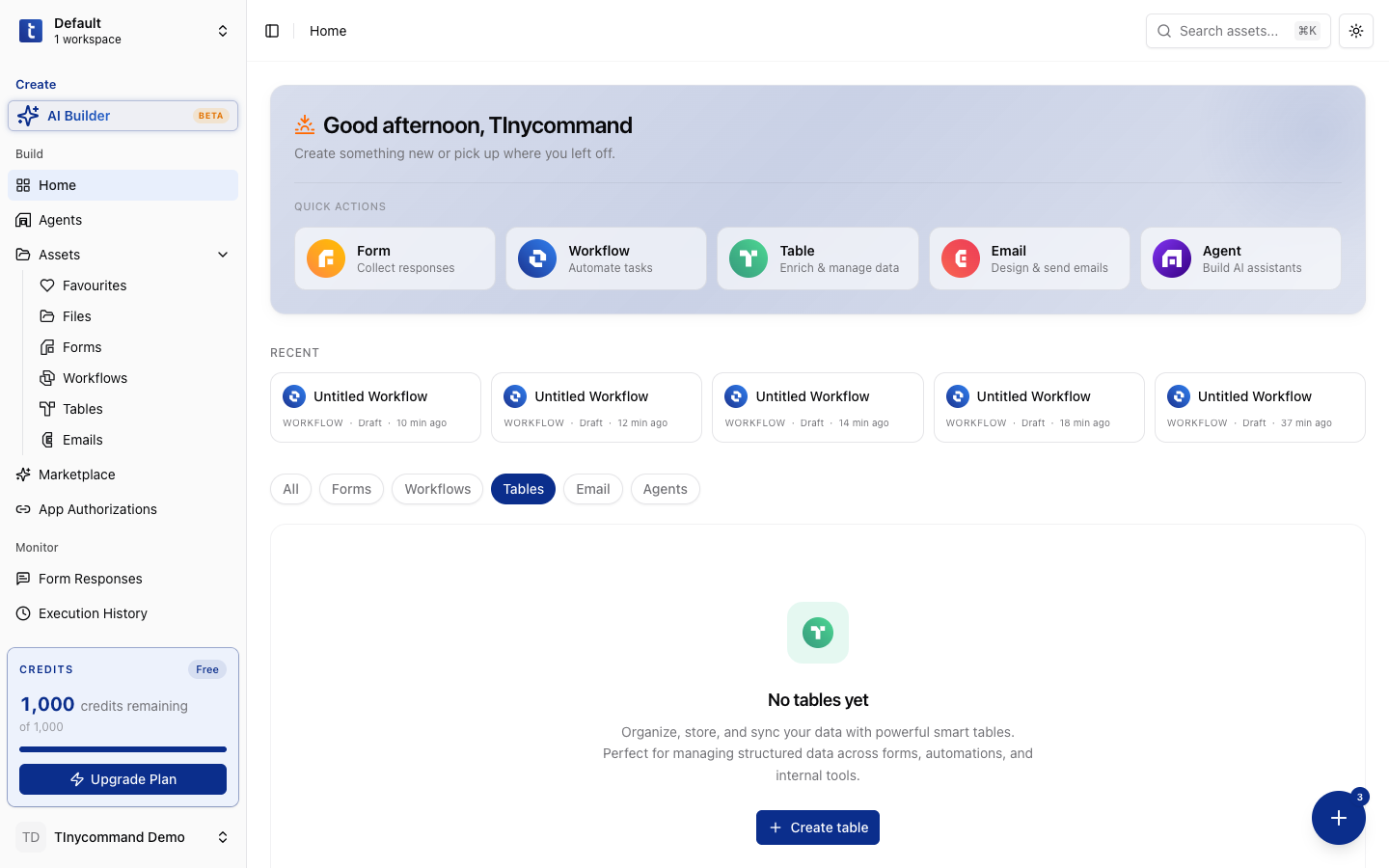1389x868 pixels.
Task: Click the Search assets field
Action: (1239, 31)
